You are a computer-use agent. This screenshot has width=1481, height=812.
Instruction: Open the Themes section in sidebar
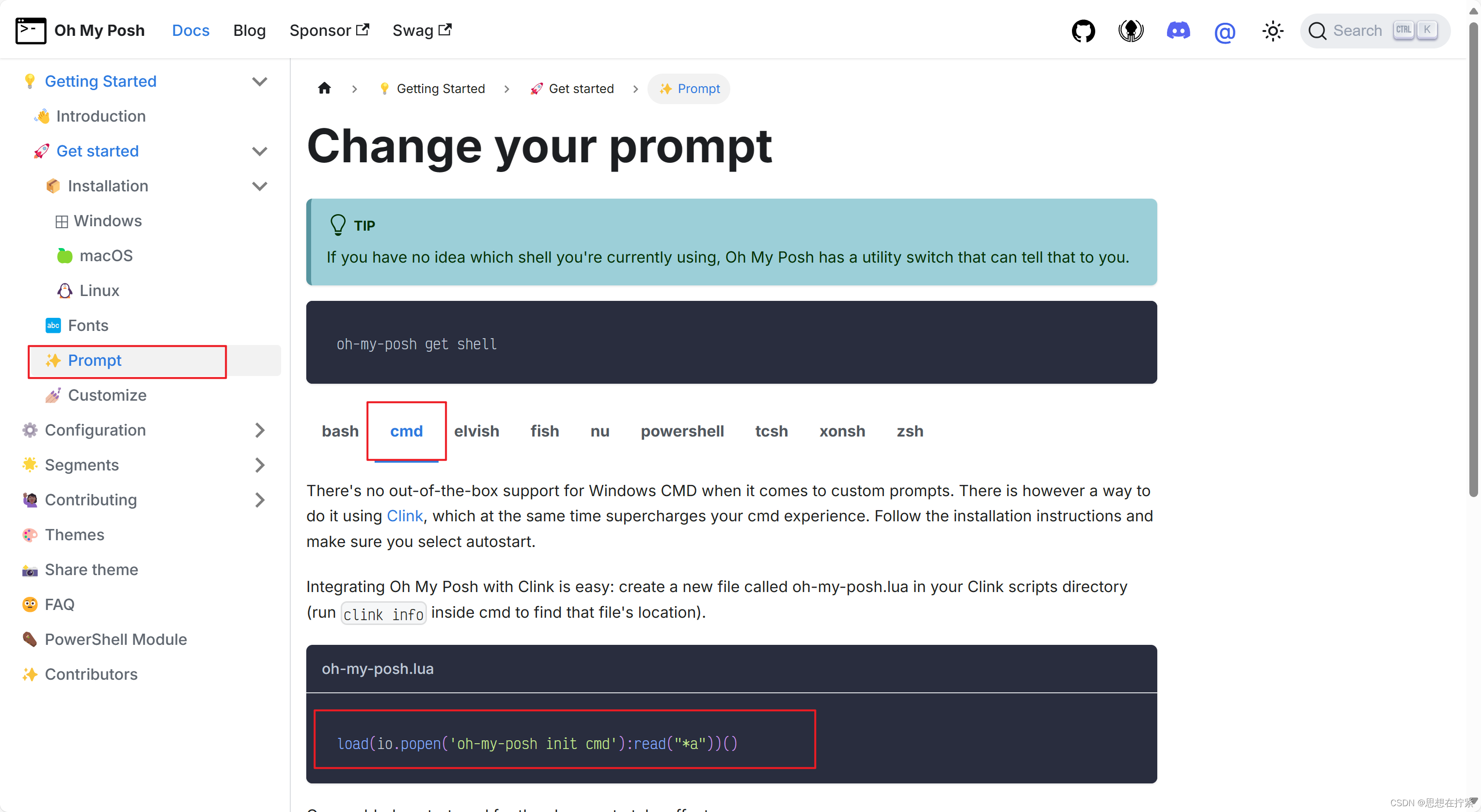click(x=75, y=534)
